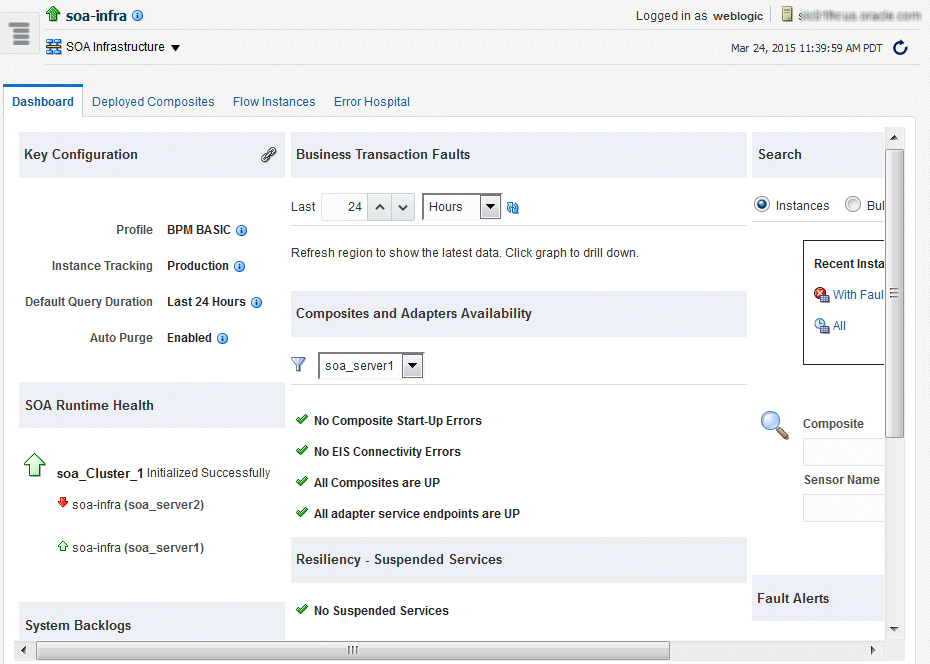
Task: Click the soa-infra info icon in header
Action: 138,16
